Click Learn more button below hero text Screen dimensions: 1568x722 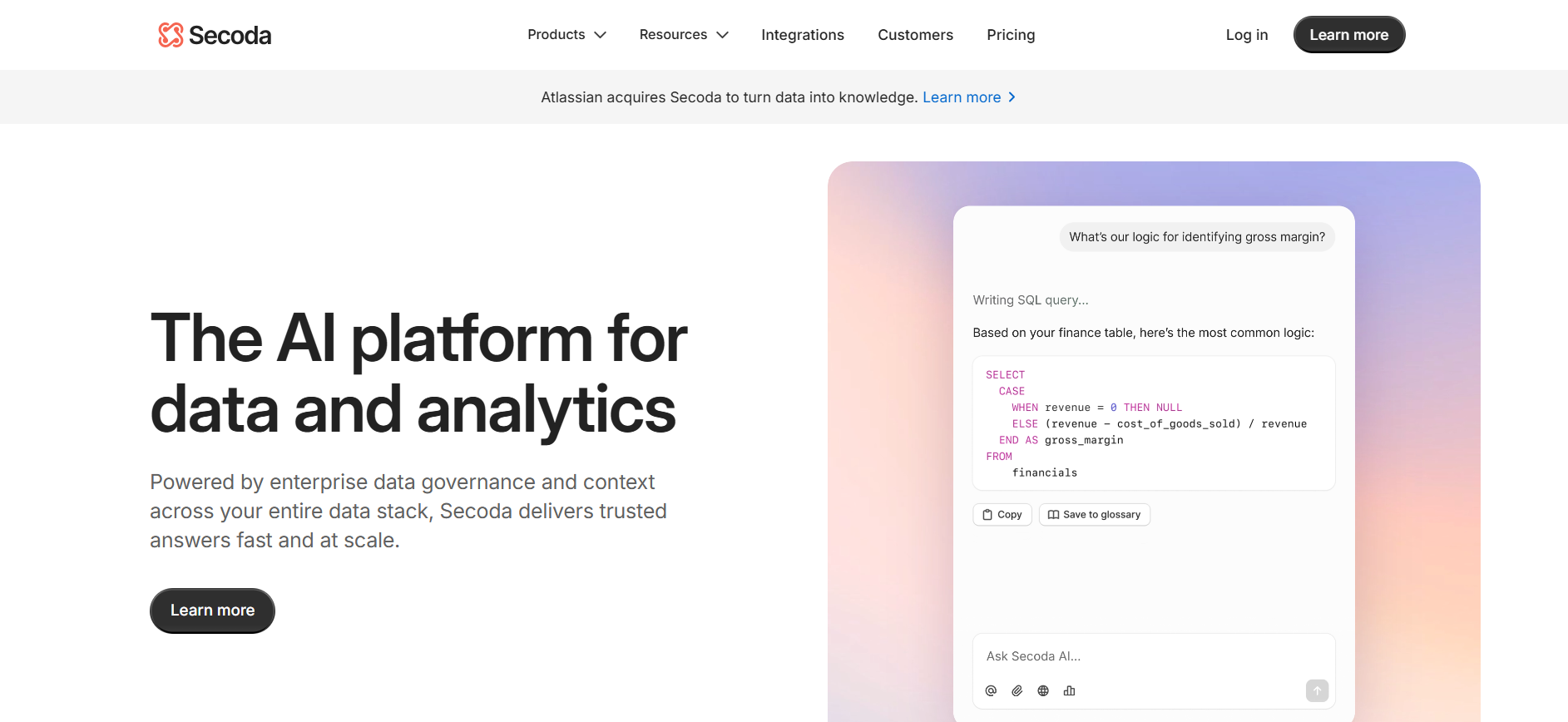(x=212, y=611)
